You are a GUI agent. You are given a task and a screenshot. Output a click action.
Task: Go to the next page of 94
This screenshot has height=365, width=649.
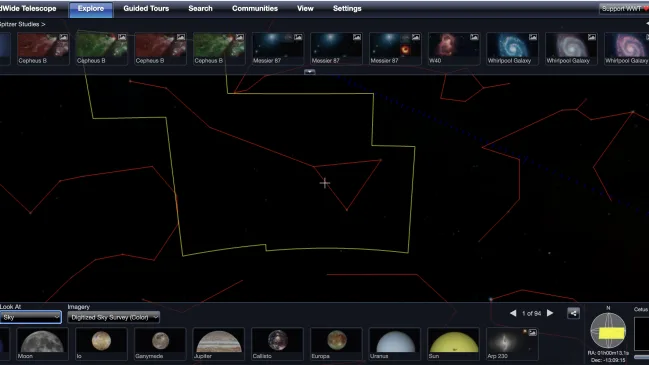click(x=550, y=313)
